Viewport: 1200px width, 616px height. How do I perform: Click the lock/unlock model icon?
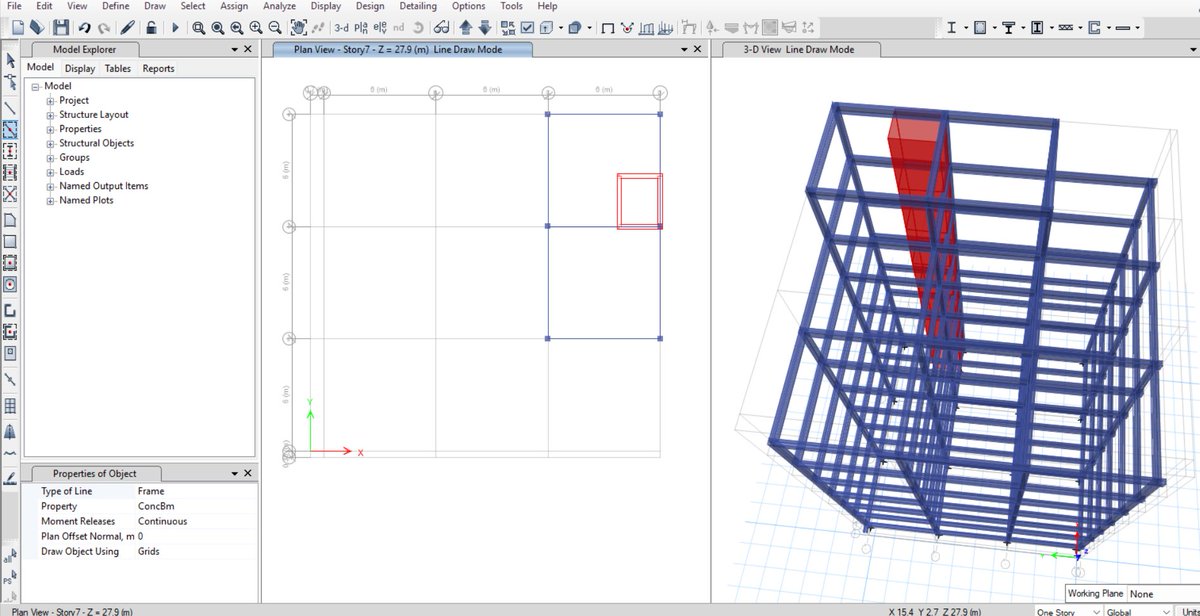tap(150, 27)
